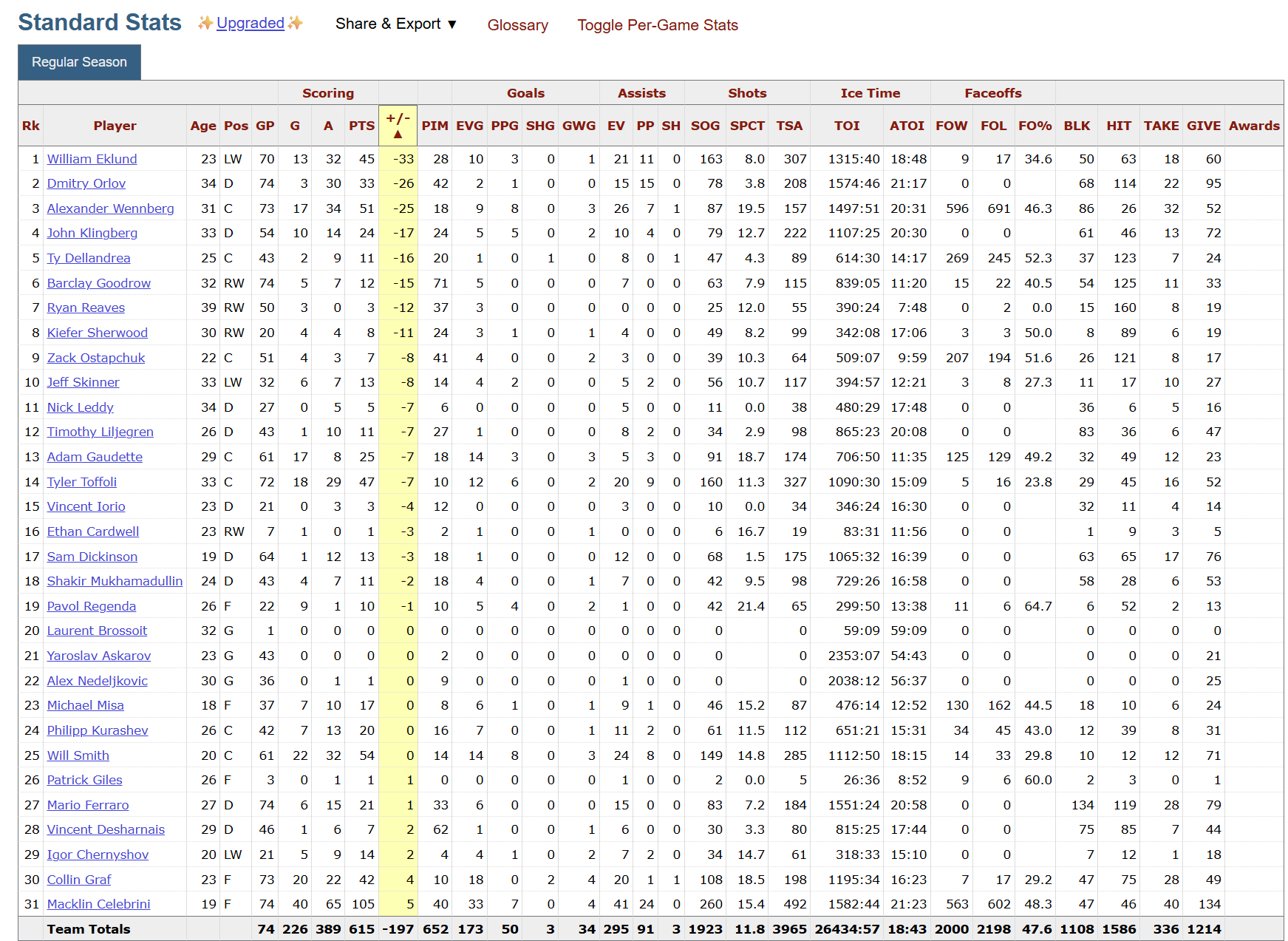Sort by the SPCT column header
This screenshot has height=941, width=1288.
(x=747, y=126)
